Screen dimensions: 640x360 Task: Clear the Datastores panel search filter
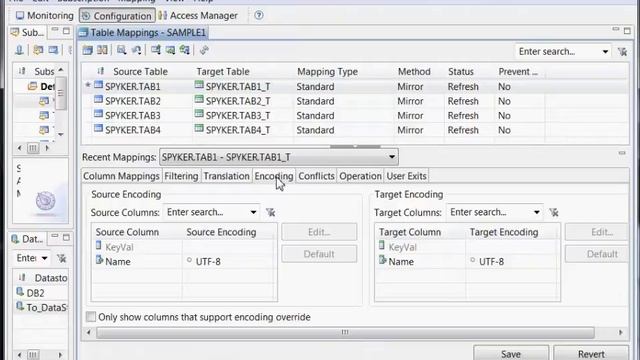(x=61, y=258)
